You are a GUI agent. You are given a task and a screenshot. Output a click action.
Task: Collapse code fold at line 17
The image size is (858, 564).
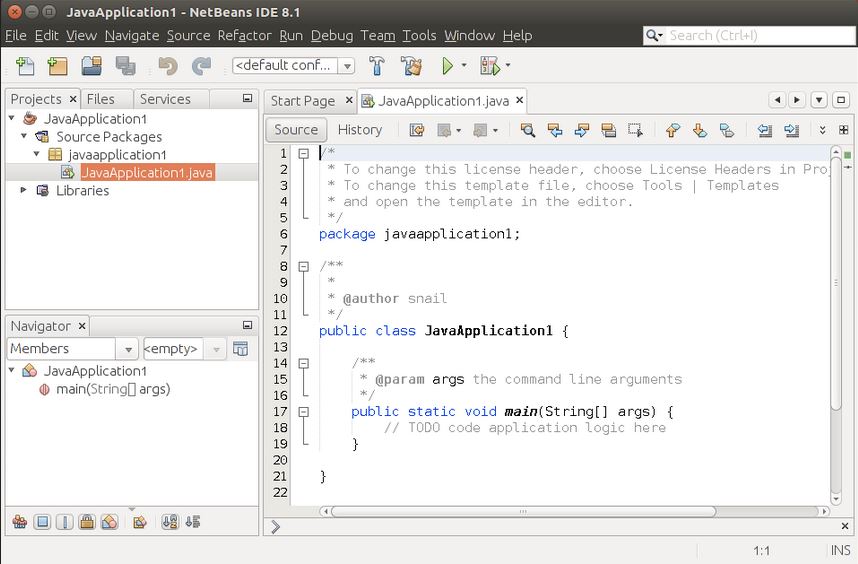304,412
